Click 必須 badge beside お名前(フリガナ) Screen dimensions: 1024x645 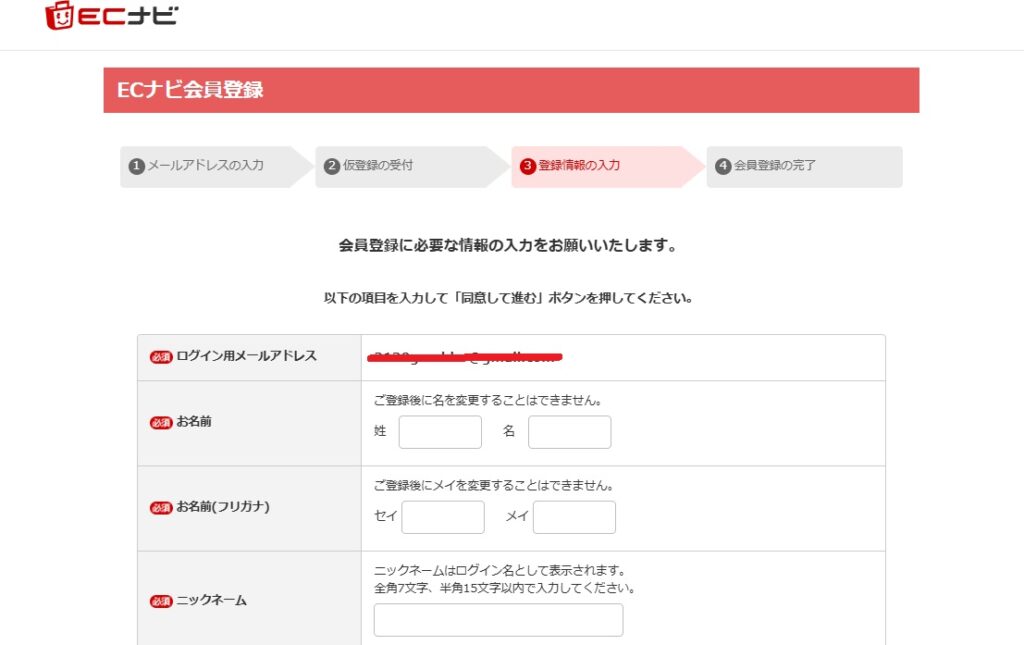[x=161, y=508]
